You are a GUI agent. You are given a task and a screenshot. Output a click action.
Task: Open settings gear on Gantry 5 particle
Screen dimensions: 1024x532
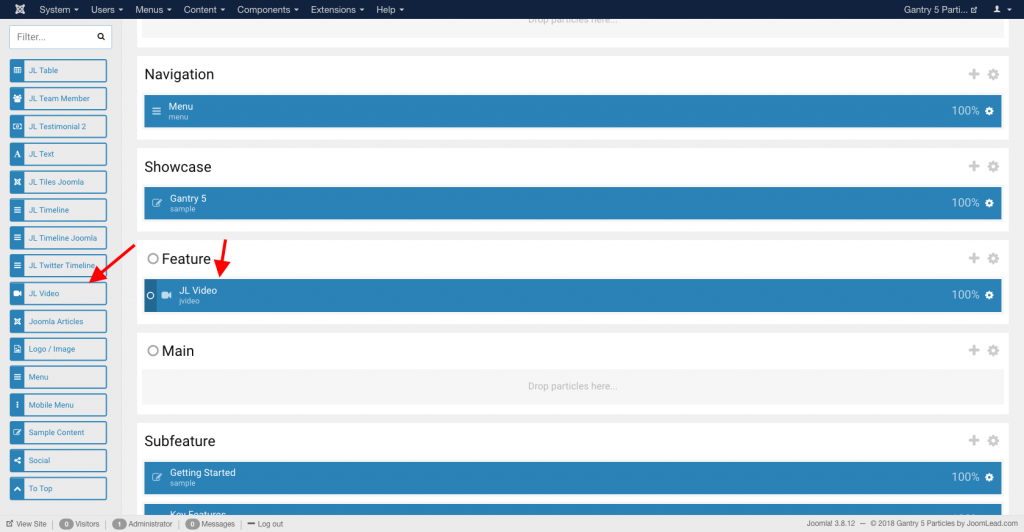pos(989,203)
